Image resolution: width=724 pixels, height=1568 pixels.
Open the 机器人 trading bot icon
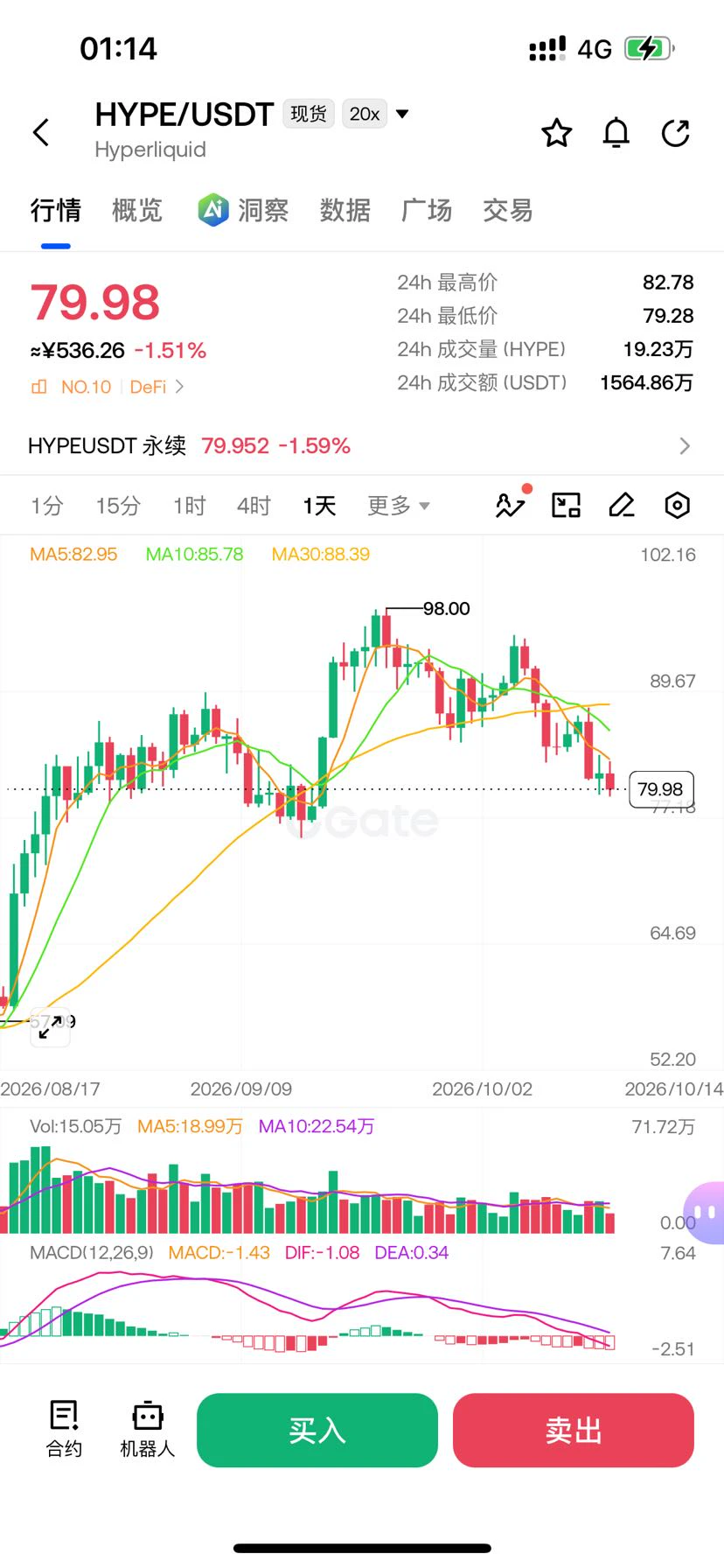(x=147, y=1430)
